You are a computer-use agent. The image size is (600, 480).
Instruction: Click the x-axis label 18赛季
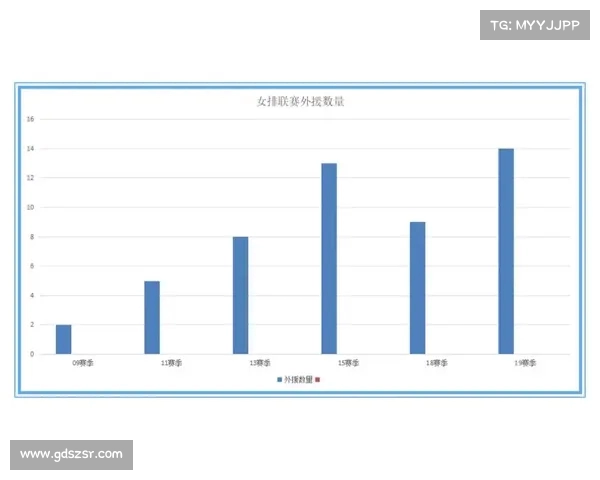pos(437,363)
